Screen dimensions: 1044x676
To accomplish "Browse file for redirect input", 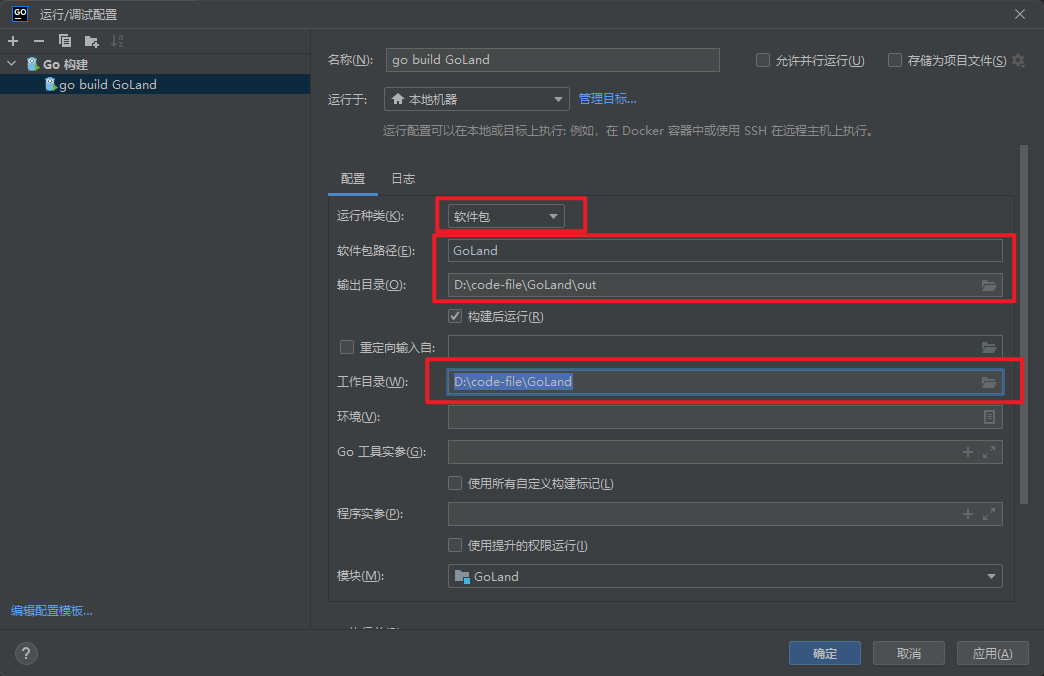I will pyautogui.click(x=989, y=347).
